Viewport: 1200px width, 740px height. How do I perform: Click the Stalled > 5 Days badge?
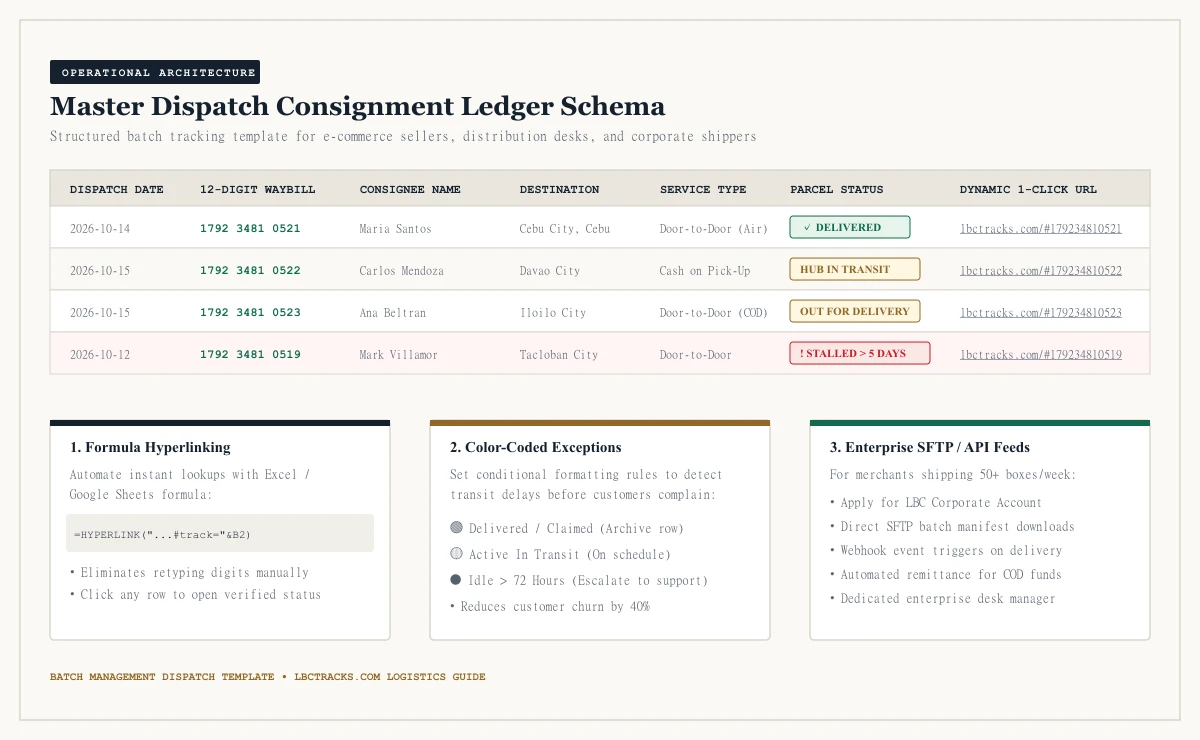(860, 353)
